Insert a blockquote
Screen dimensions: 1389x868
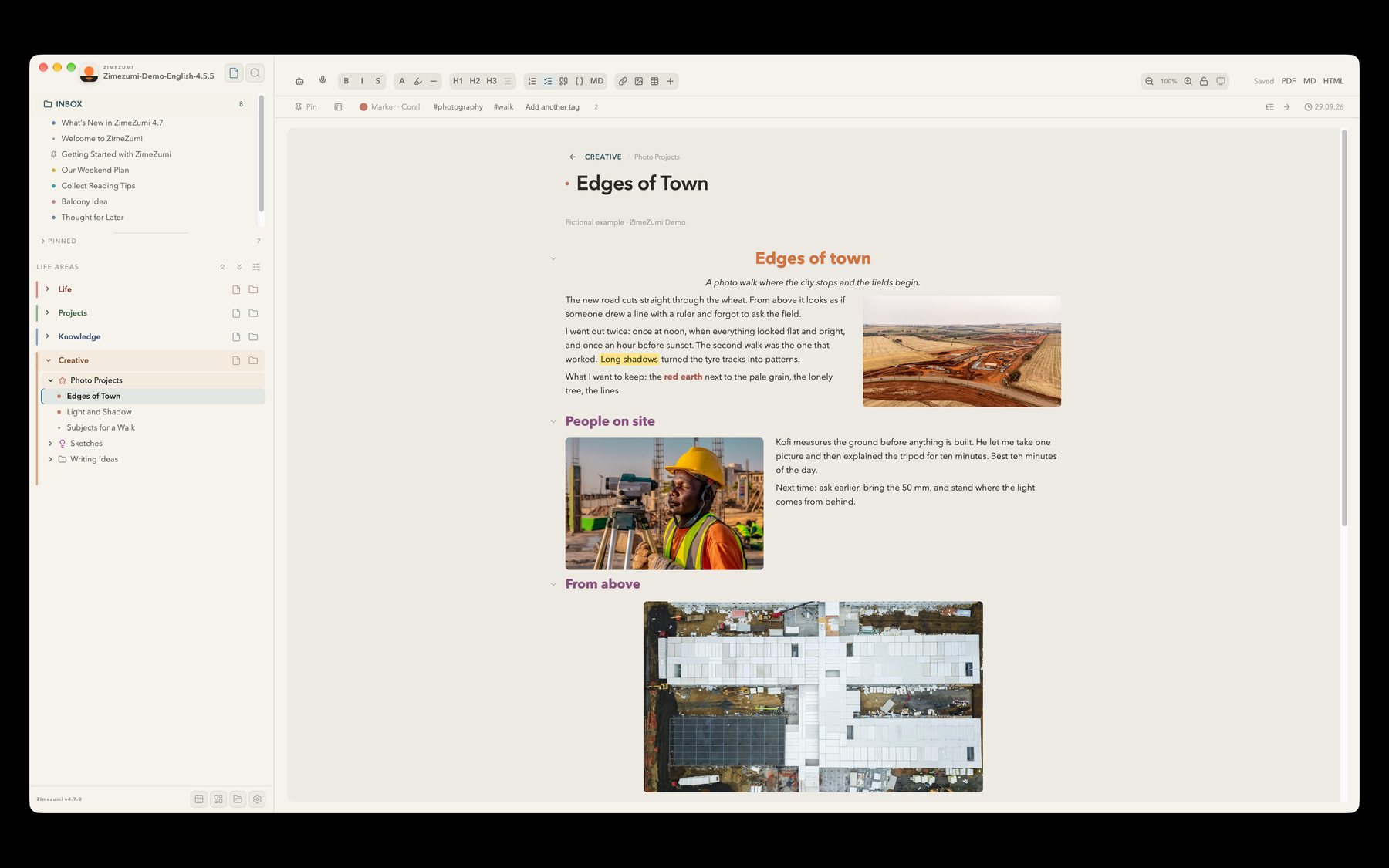point(563,81)
